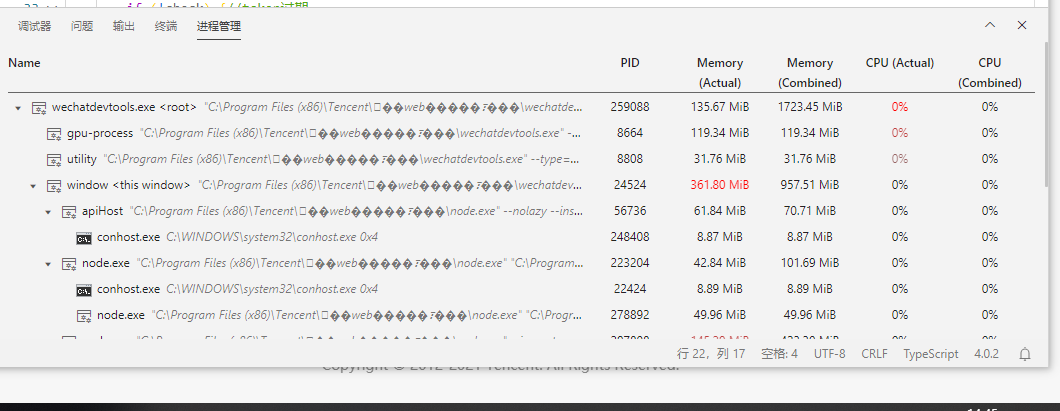Viewport: 1060px width, 411px height.
Task: Click node.exe icon for PID 223204
Action: 69,264
